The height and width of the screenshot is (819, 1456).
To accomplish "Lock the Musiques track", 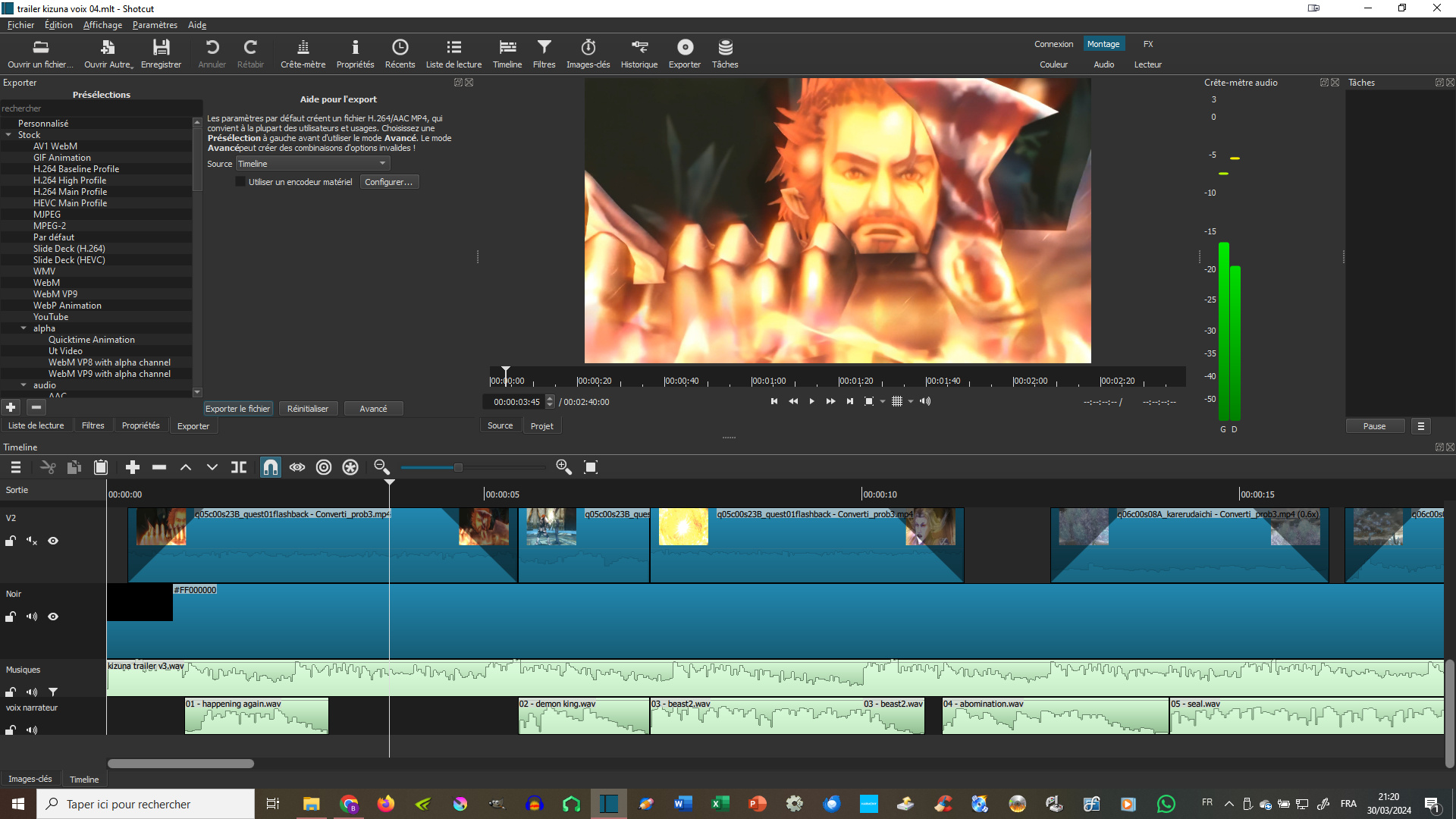I will pos(11,692).
